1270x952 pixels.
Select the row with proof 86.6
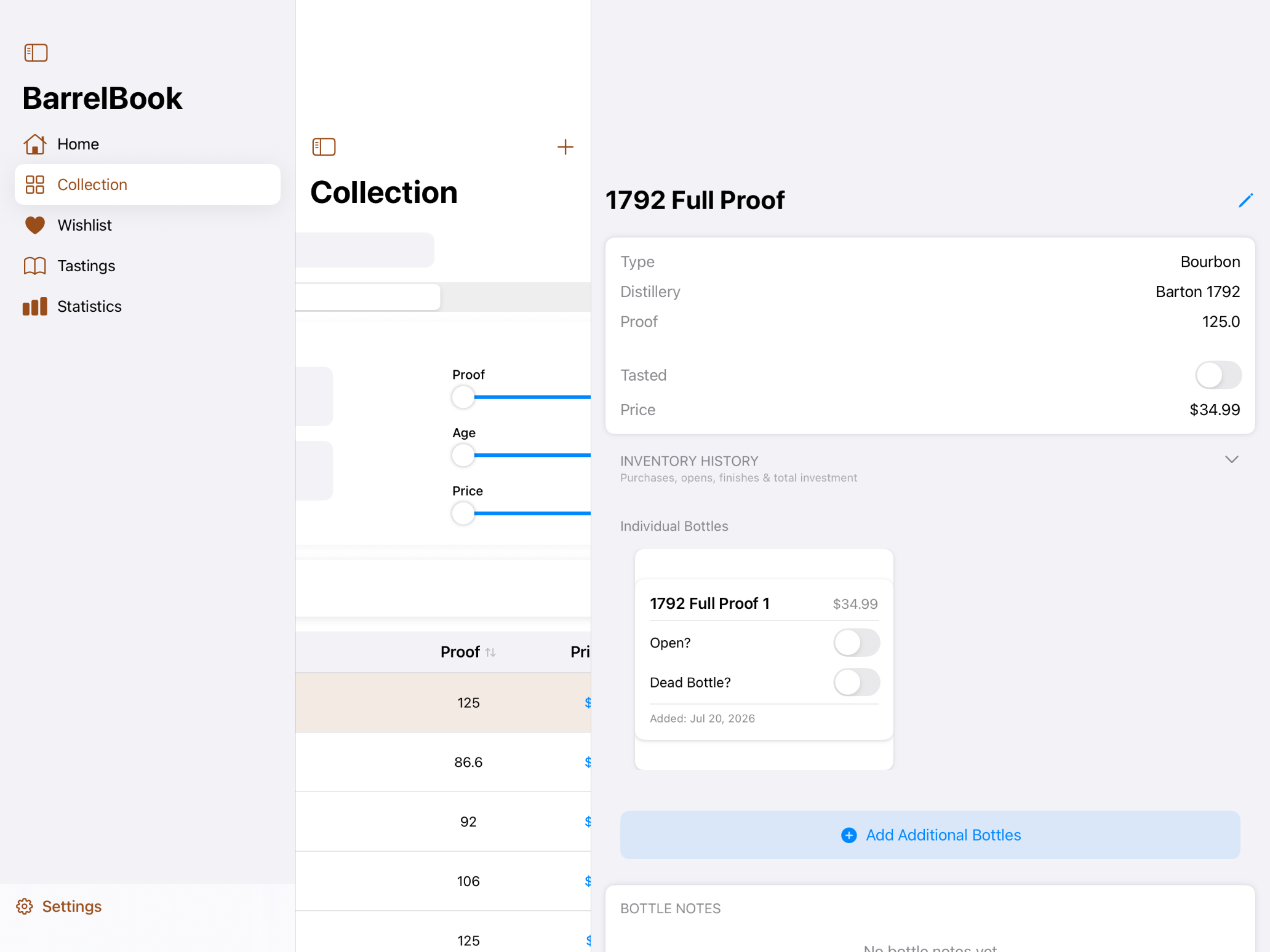coord(443,763)
